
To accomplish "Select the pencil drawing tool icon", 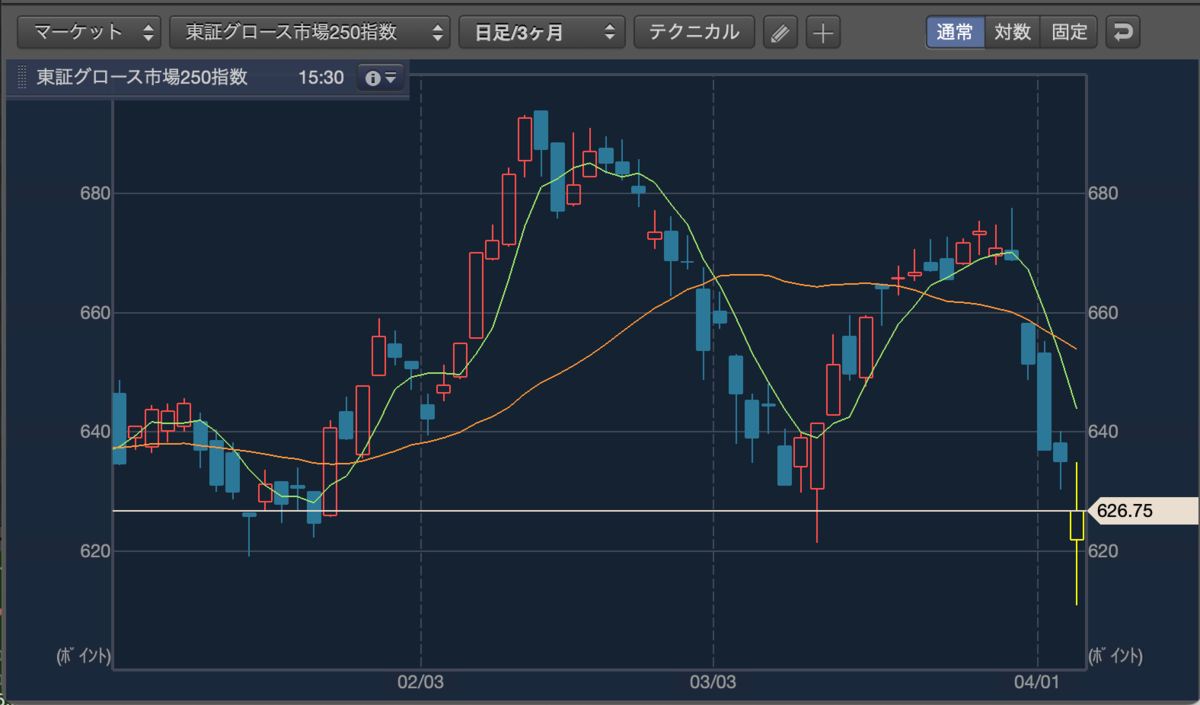I will coord(780,32).
